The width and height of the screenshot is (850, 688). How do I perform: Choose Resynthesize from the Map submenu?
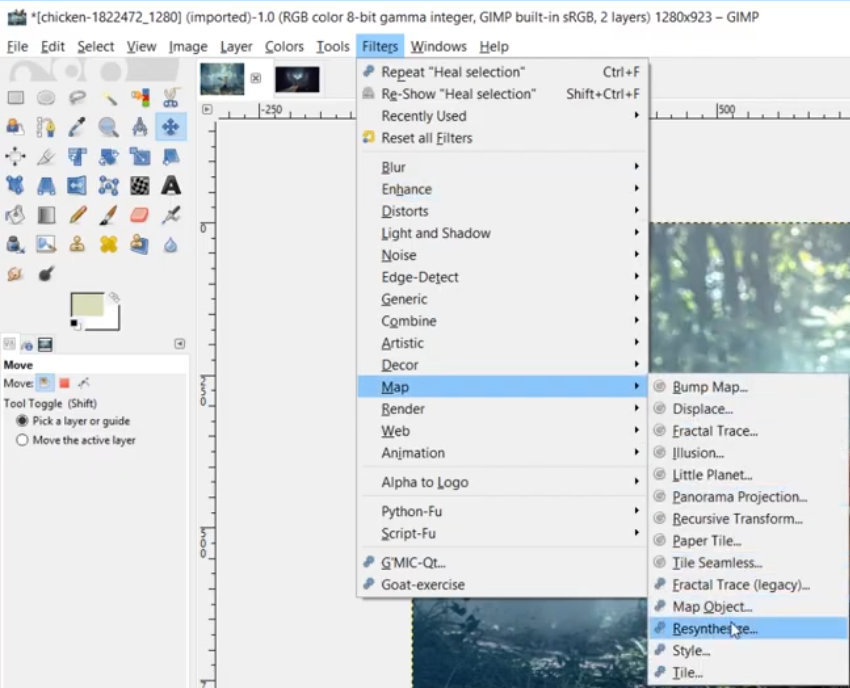click(x=749, y=628)
